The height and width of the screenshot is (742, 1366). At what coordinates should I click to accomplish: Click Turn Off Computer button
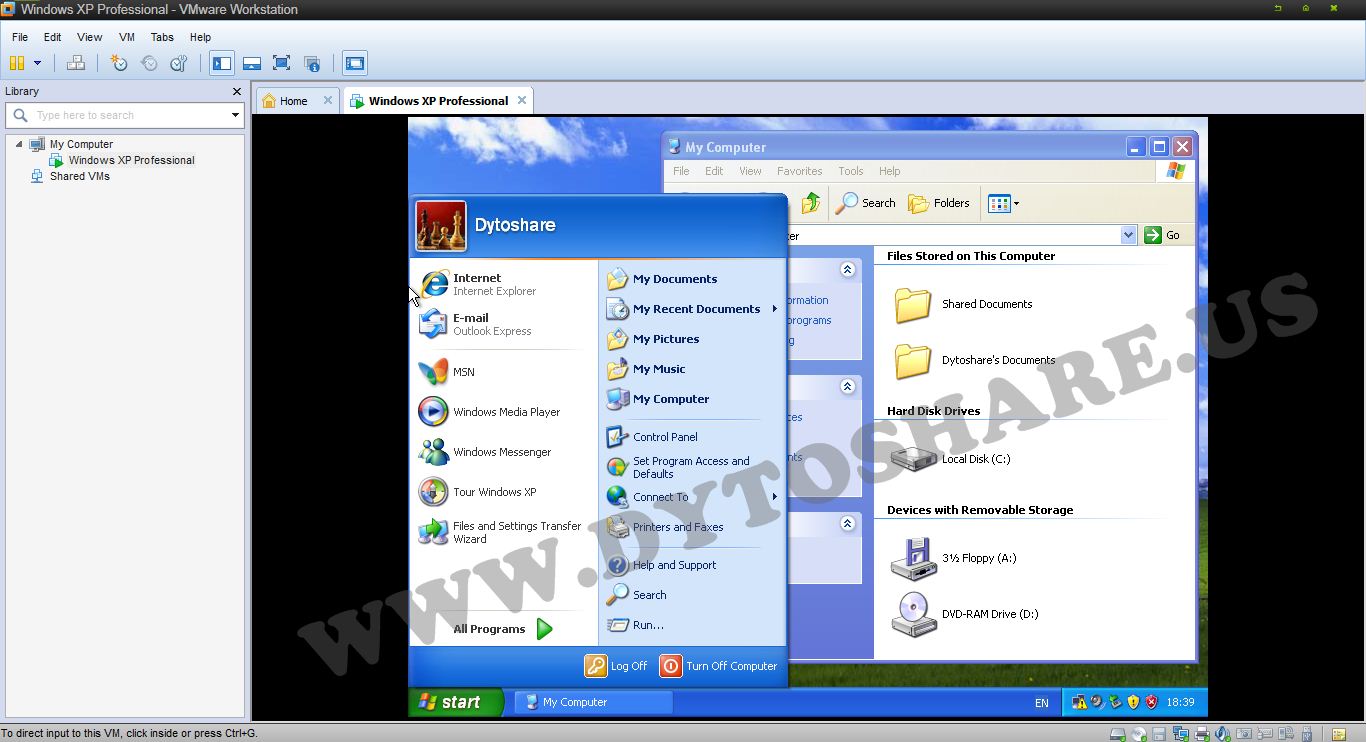click(719, 666)
